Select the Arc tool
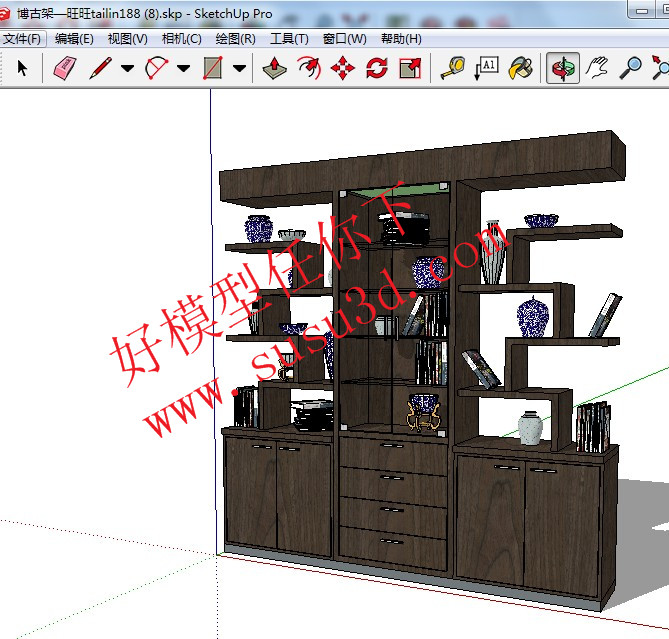 [157, 68]
